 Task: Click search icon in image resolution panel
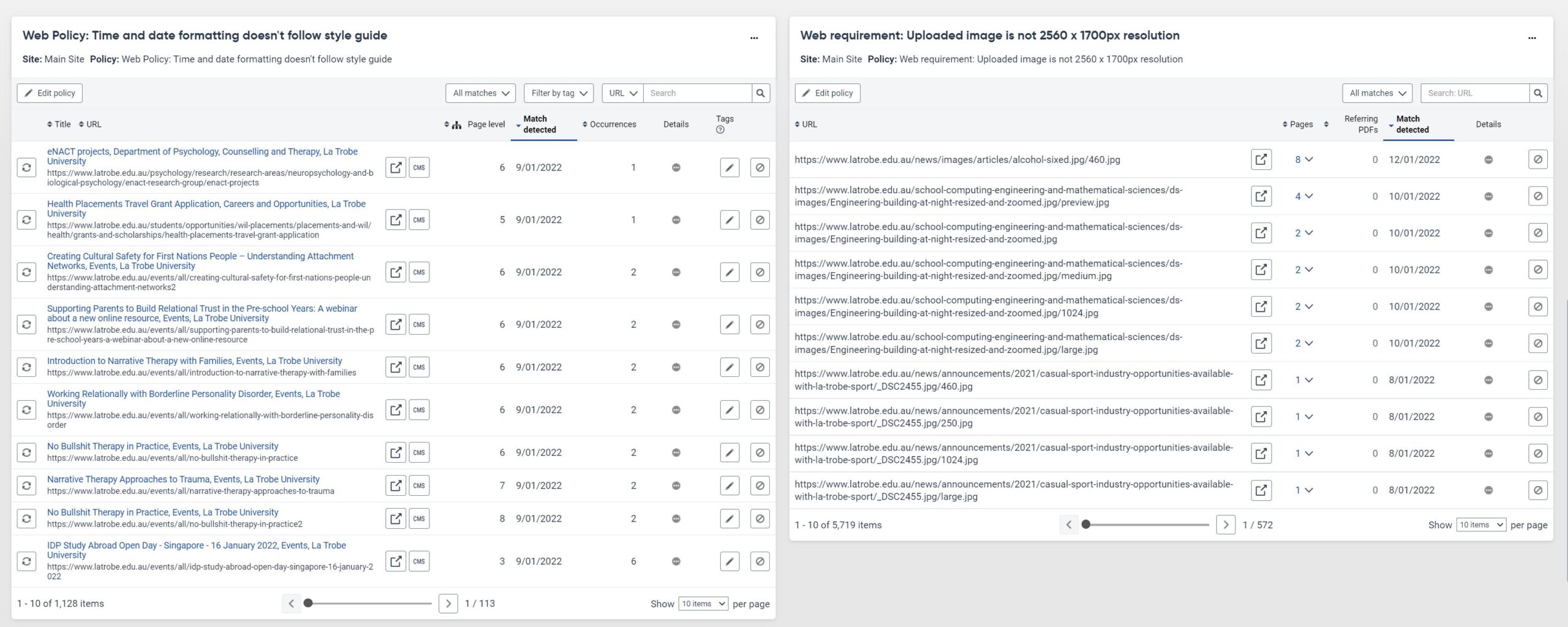(1538, 93)
